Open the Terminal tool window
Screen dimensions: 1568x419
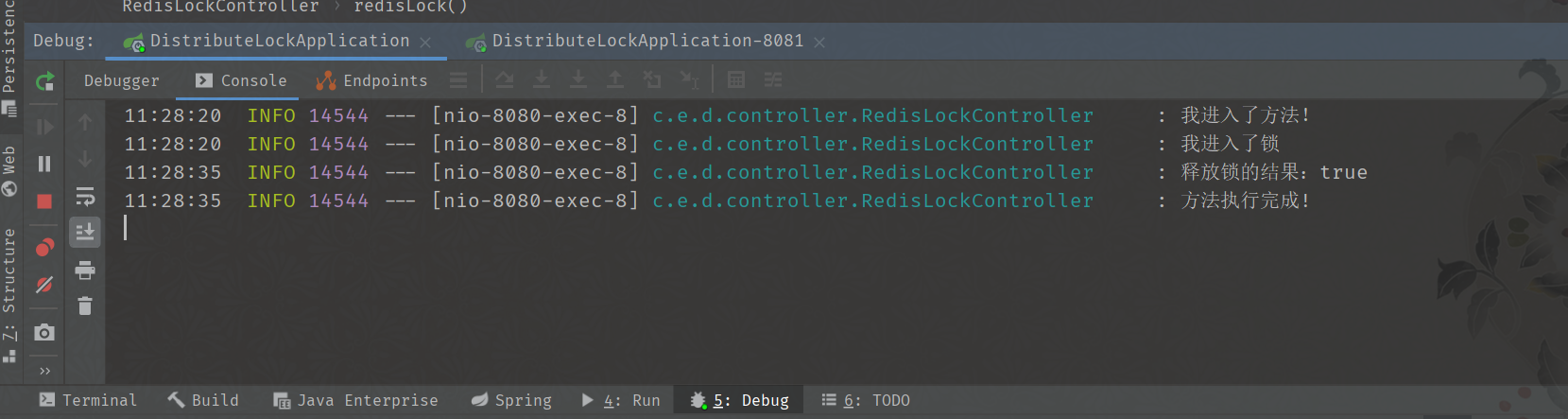[x=88, y=401]
